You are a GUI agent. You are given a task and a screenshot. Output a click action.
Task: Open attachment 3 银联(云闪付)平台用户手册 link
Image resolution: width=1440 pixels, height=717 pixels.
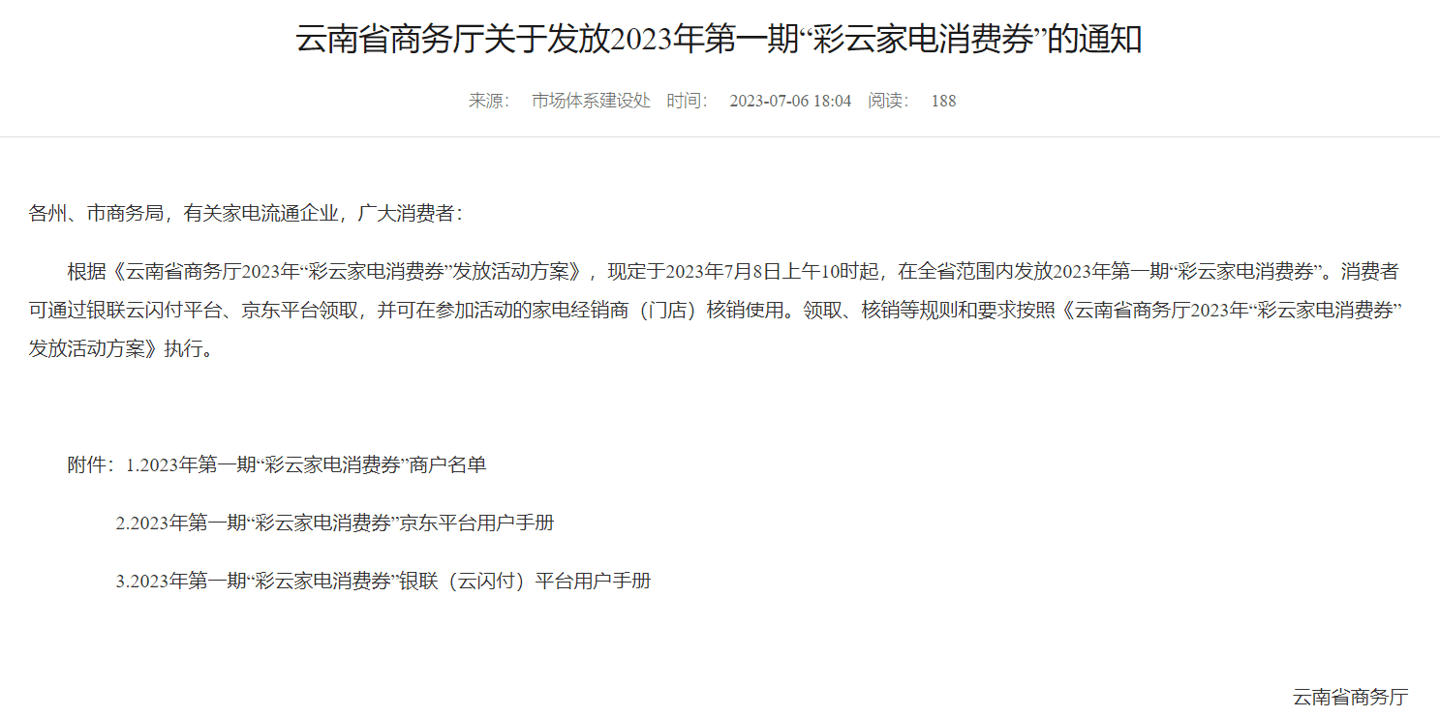[383, 581]
